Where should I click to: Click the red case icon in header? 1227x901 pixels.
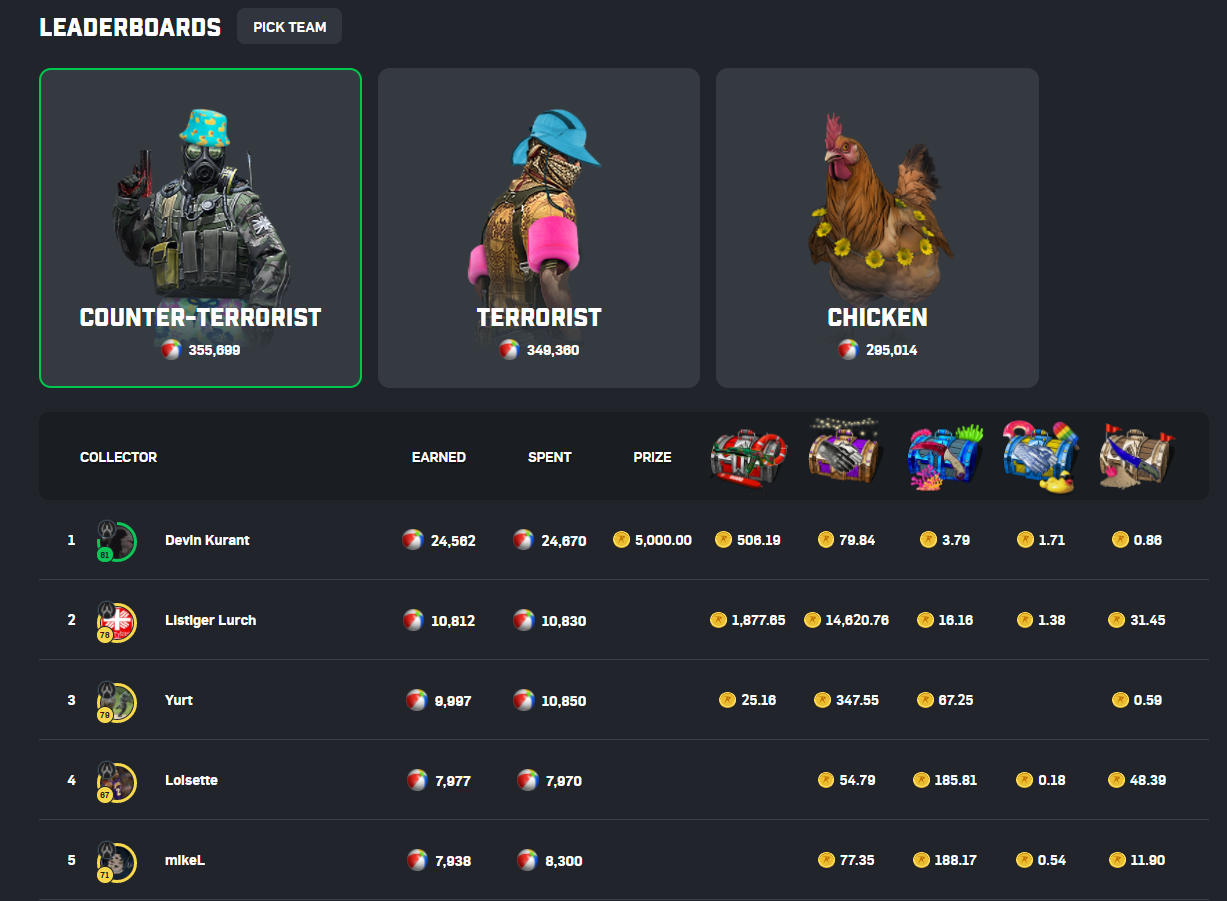coord(749,458)
